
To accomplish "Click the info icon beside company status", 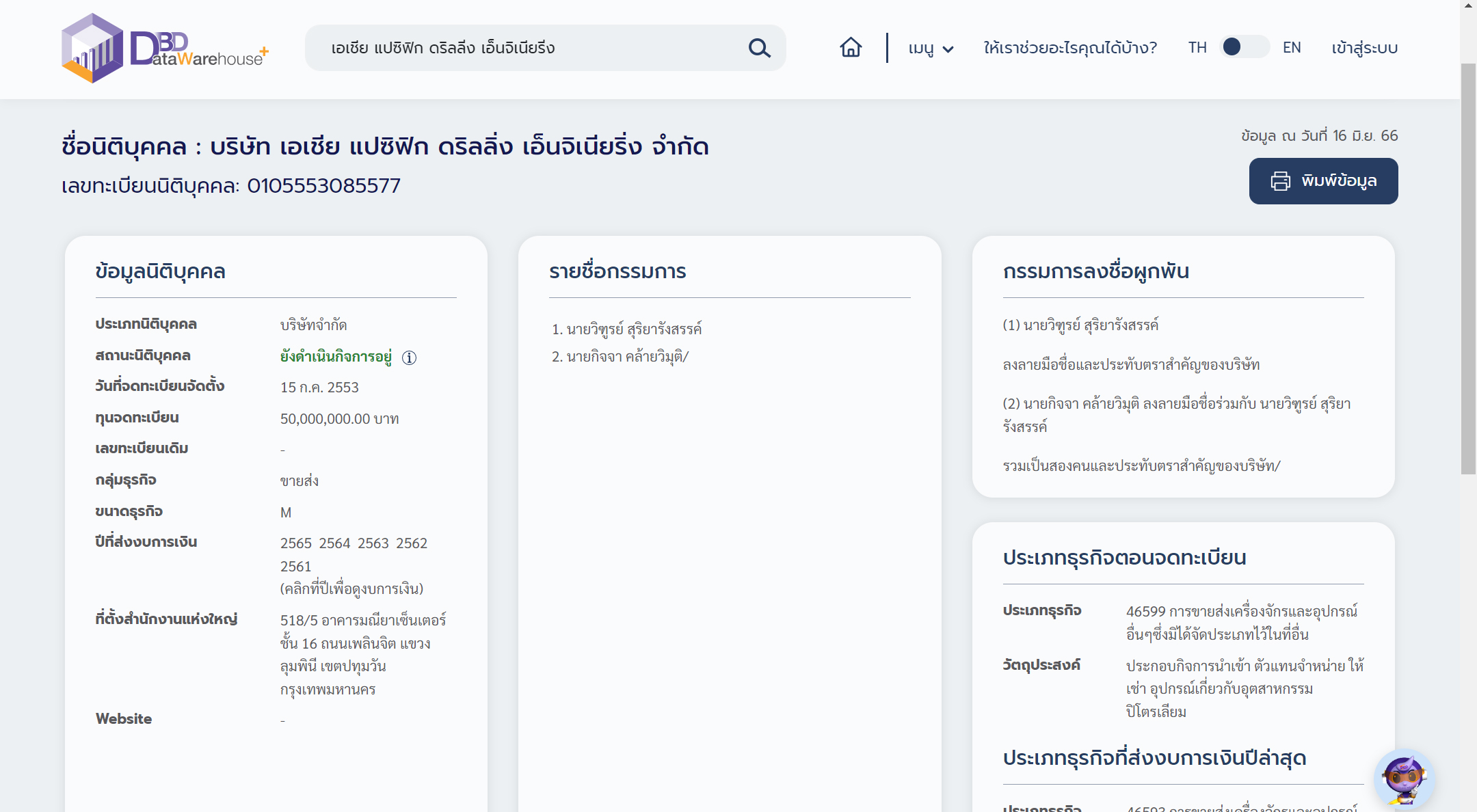I will pyautogui.click(x=409, y=357).
